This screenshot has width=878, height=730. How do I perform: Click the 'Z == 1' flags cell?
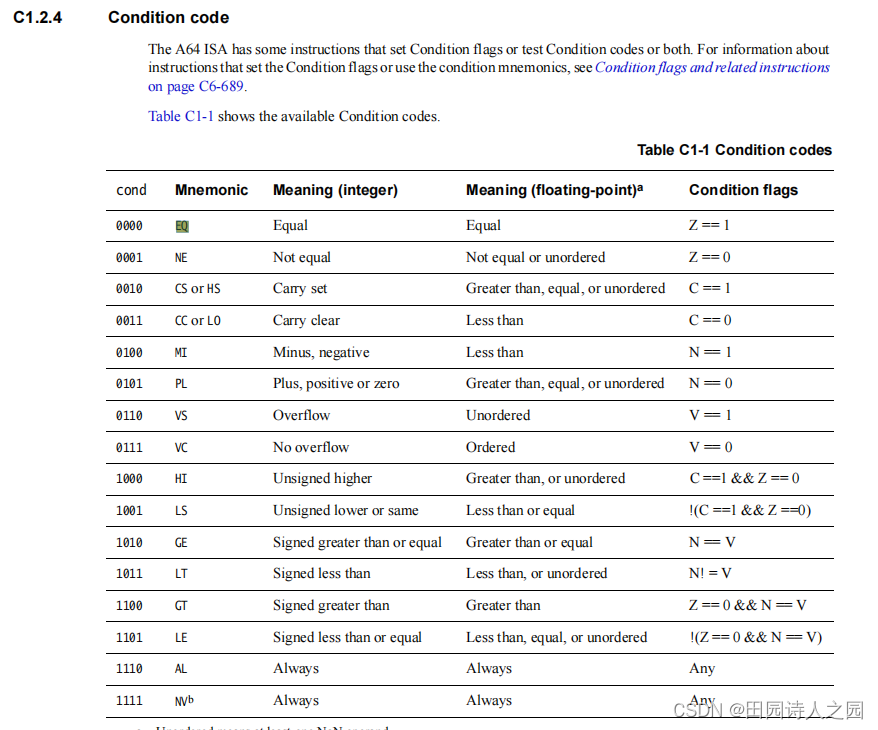709,225
